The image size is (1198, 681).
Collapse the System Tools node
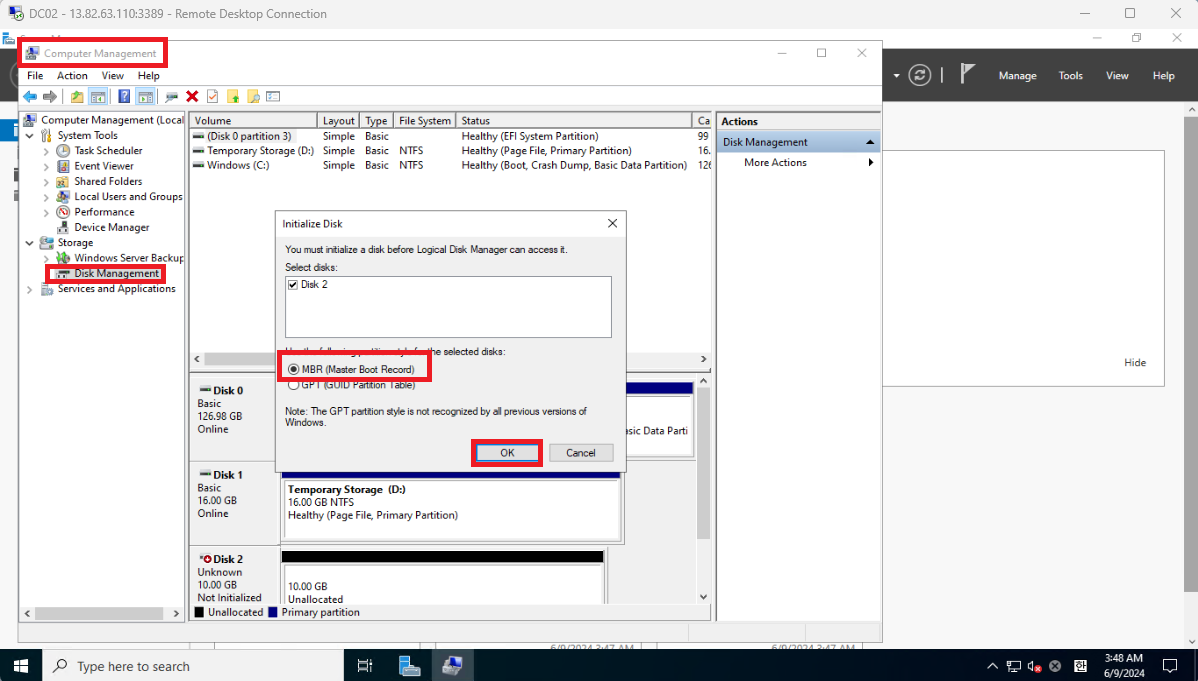tap(30, 135)
